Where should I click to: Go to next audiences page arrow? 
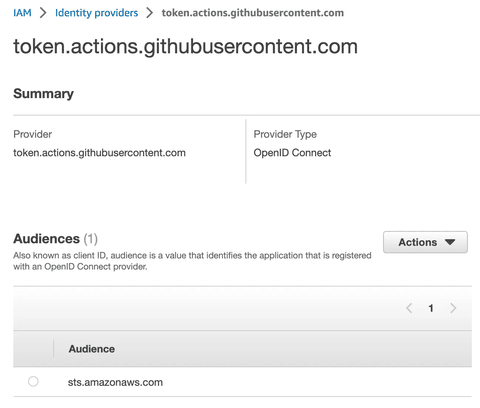pos(453,308)
